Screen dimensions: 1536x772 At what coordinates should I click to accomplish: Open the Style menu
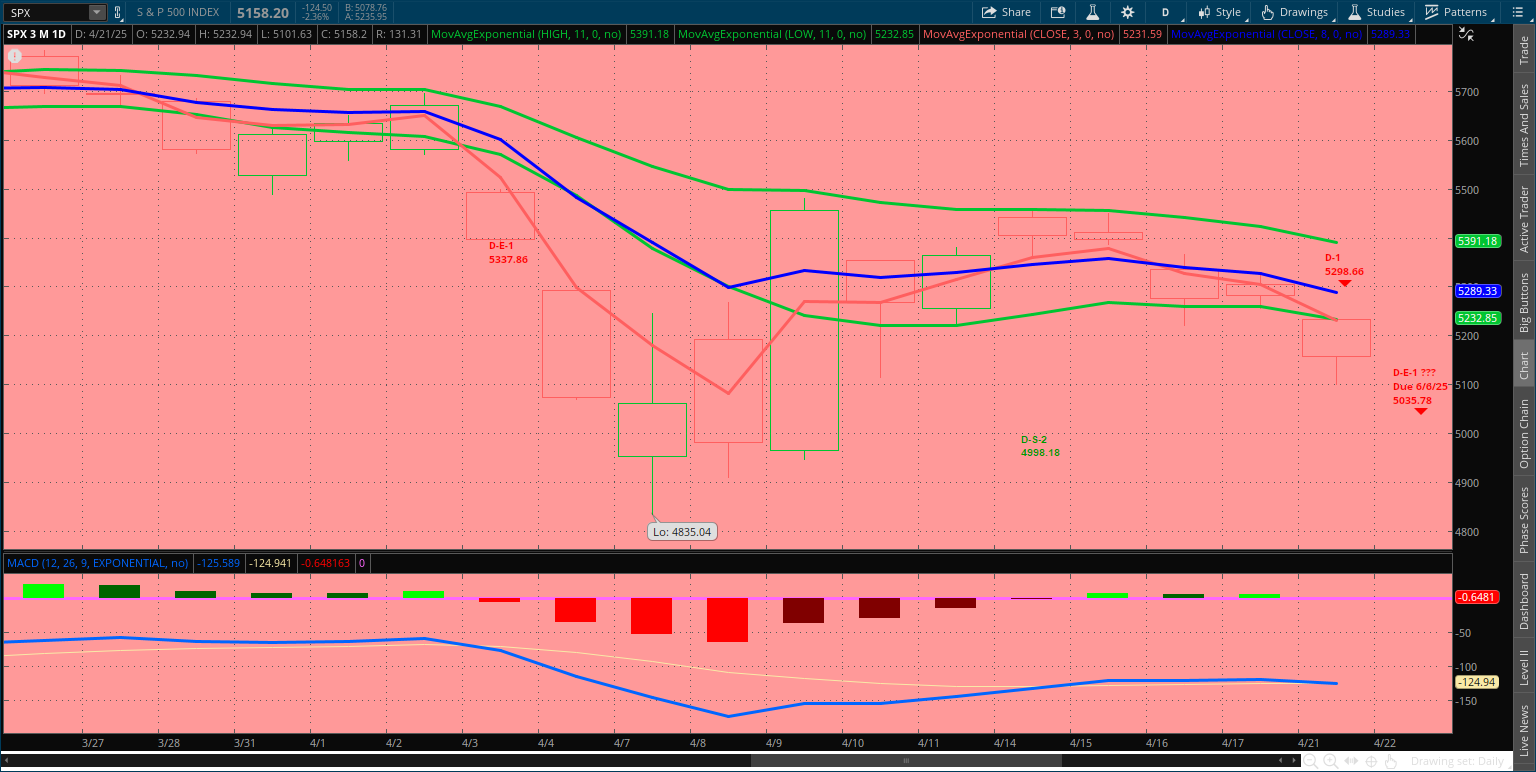tap(1220, 12)
